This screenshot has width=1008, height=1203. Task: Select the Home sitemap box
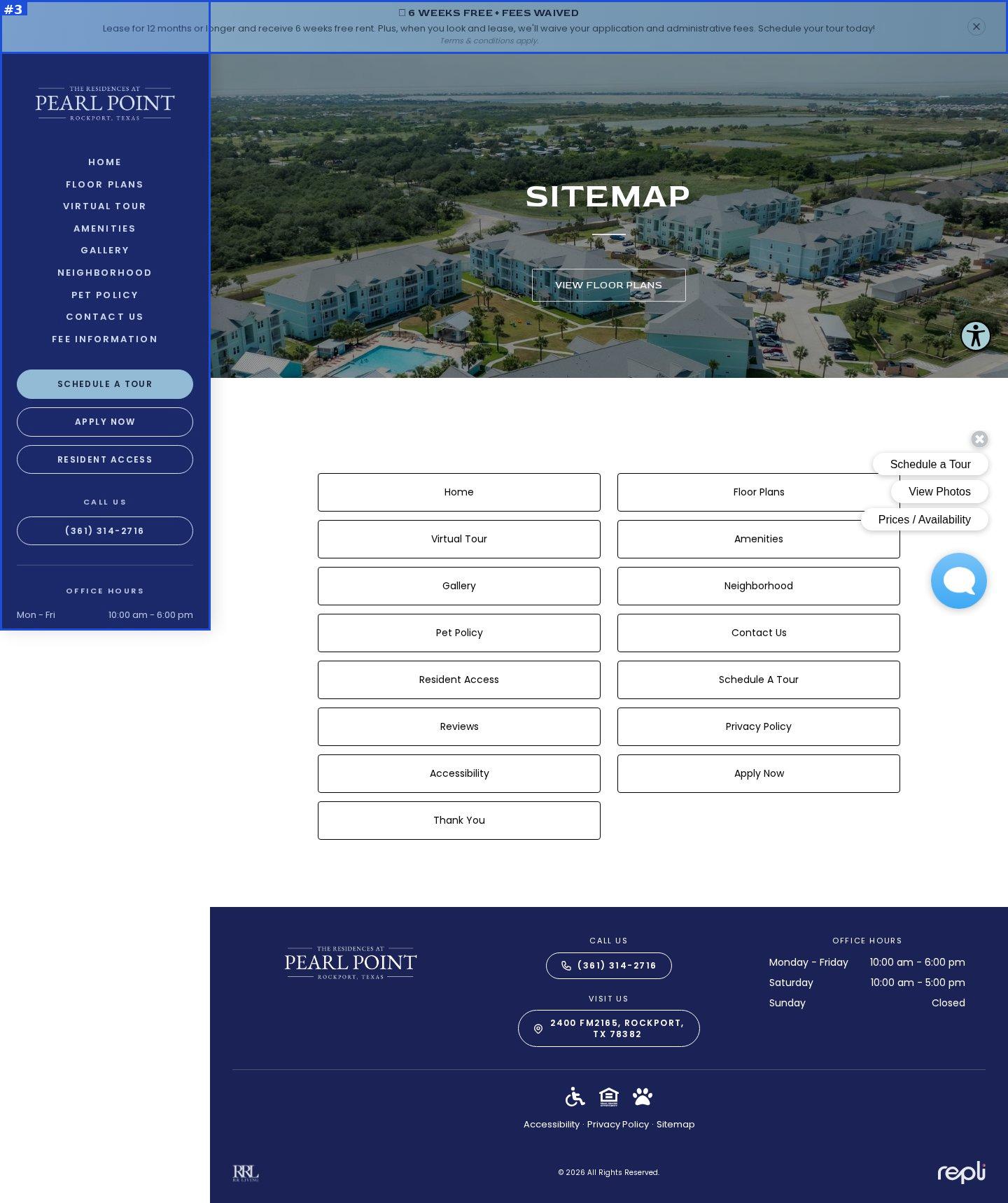click(x=459, y=493)
